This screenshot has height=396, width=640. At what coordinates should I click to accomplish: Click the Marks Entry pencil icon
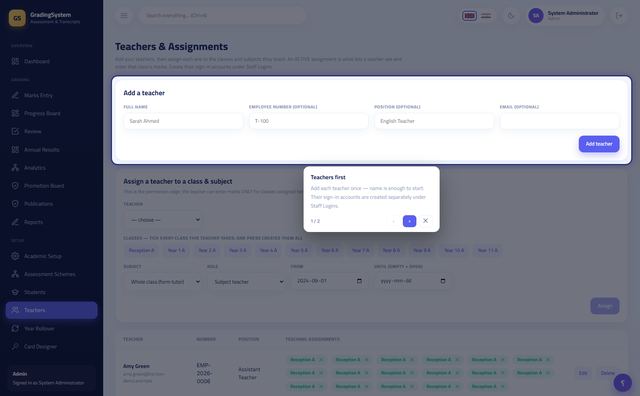tap(15, 95)
